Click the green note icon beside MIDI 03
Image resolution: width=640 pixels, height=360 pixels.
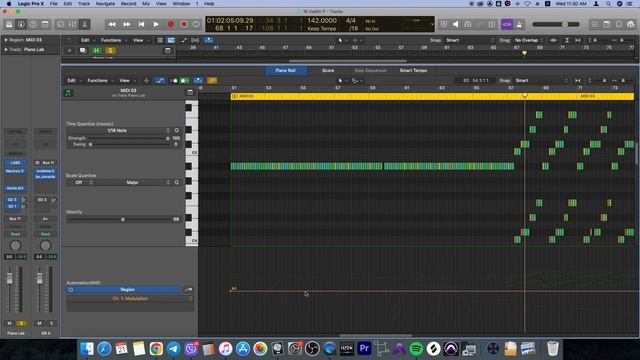[x=68, y=93]
